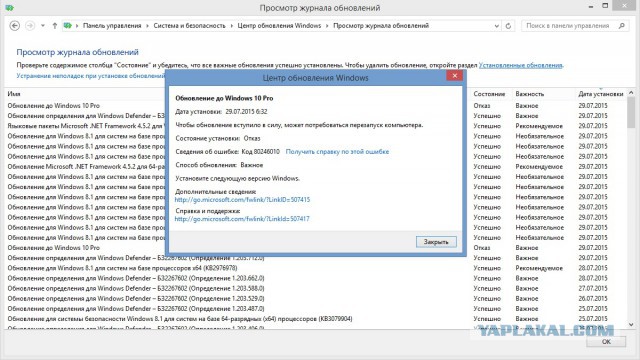
Task: Click 'Состояние установки: Отказ' text in dialog
Action: [x=218, y=138]
